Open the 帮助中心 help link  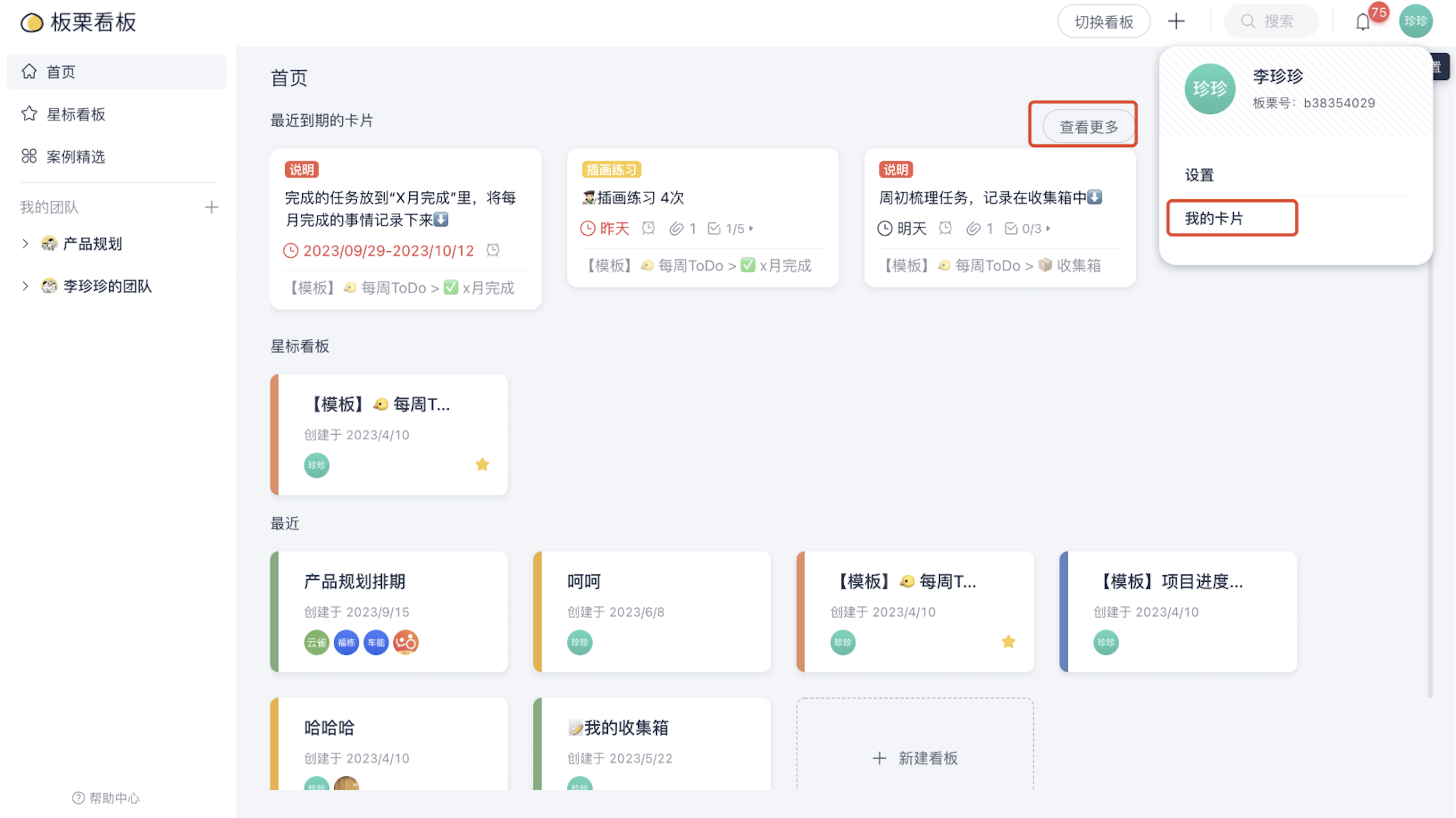pos(106,798)
